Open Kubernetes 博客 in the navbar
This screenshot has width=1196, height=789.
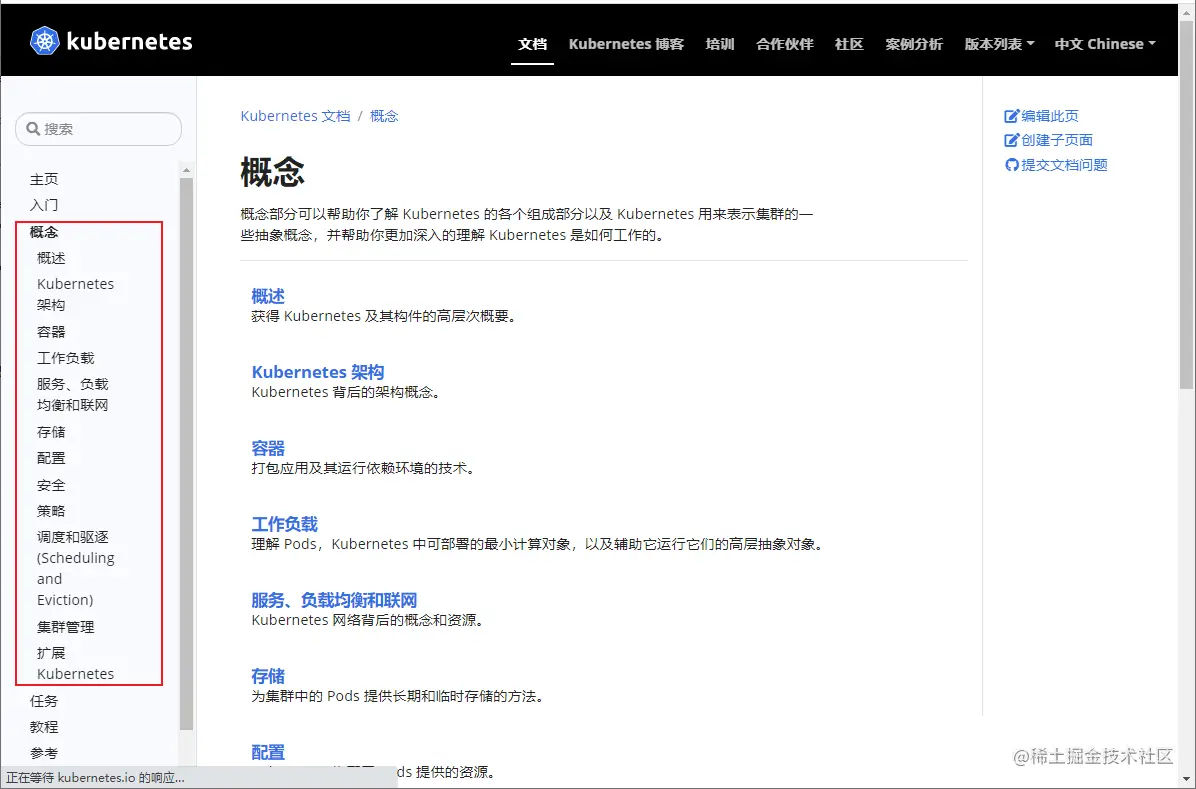[626, 44]
